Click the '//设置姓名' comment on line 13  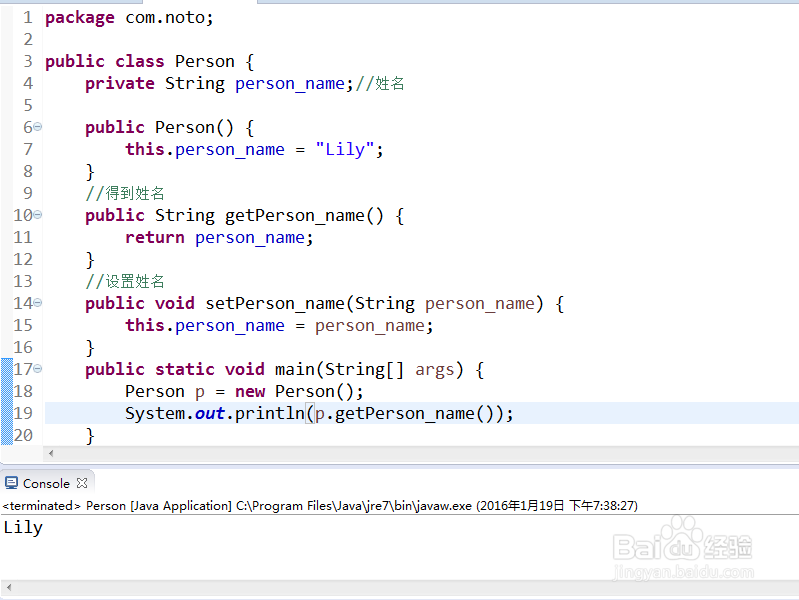[125, 281]
